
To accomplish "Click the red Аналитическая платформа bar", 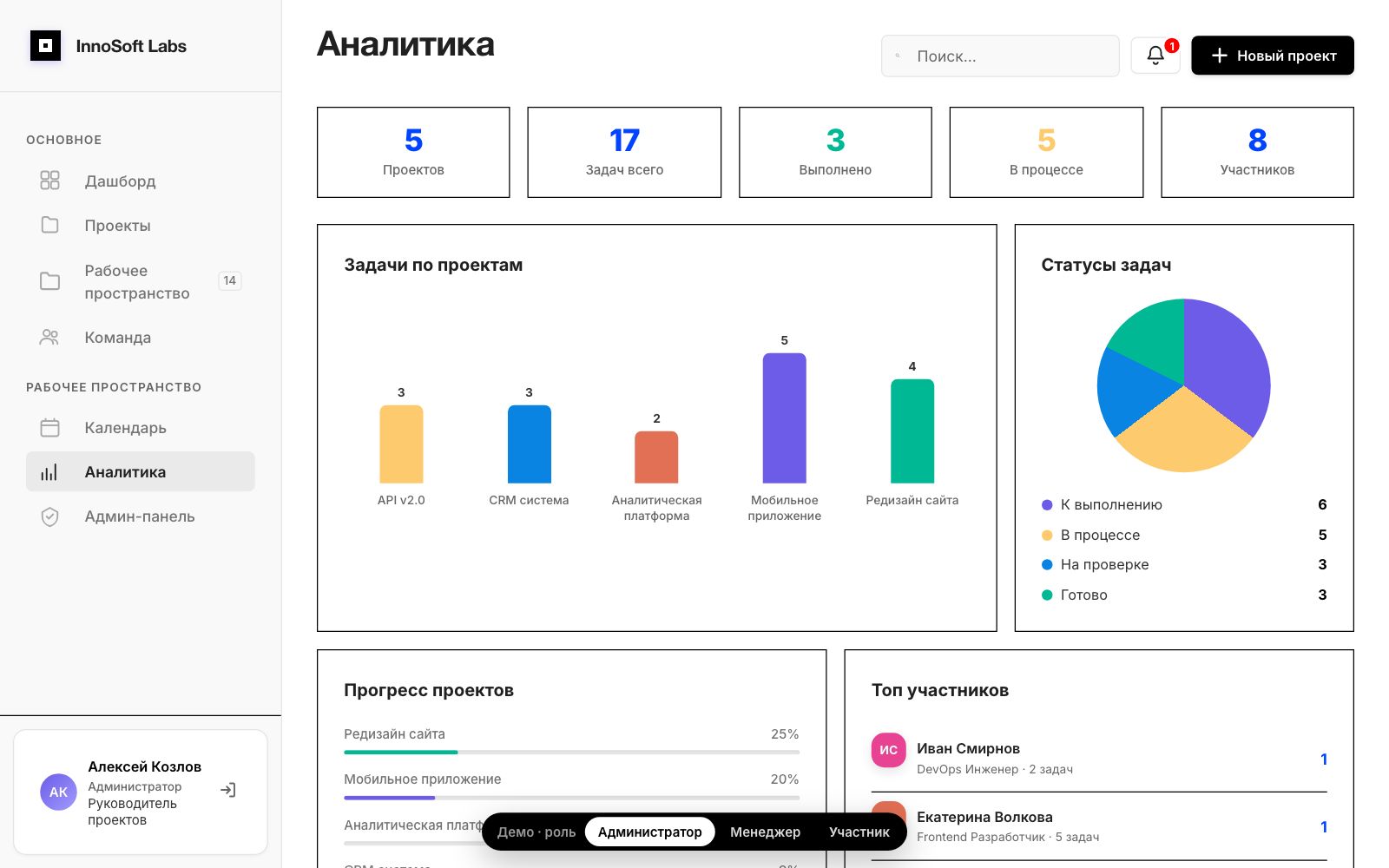I will pyautogui.click(x=656, y=457).
